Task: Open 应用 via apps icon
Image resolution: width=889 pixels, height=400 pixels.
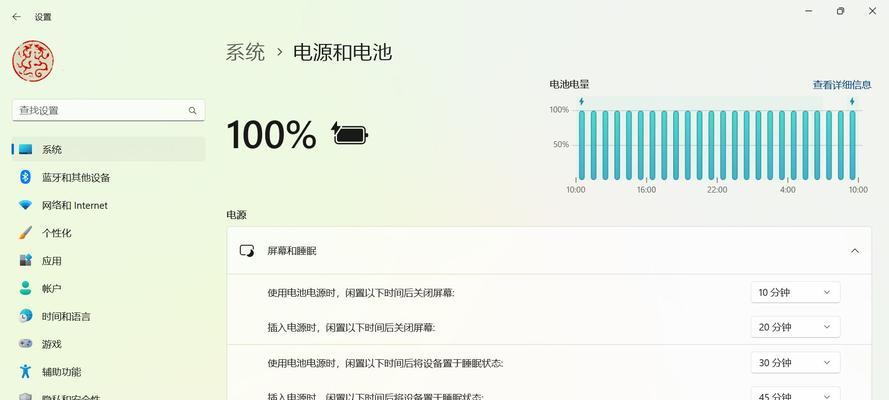Action: [26, 261]
